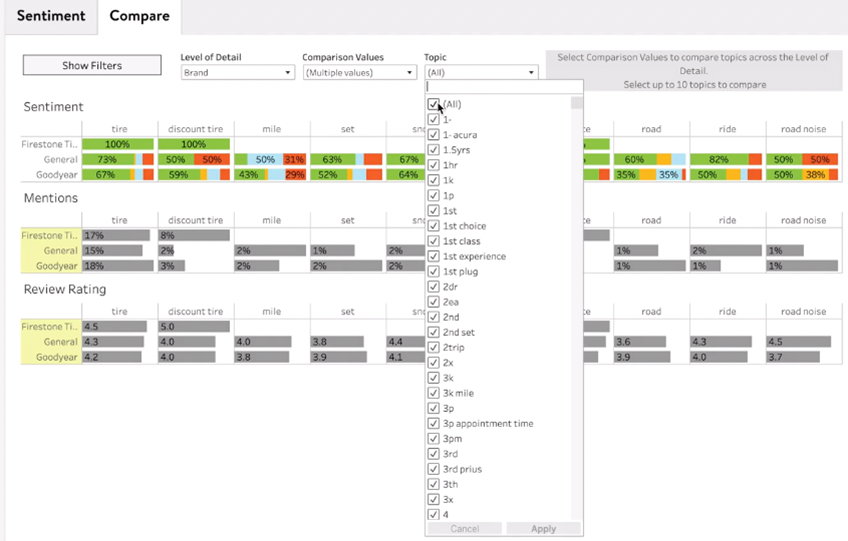Open the Comparison Values dropdown
848x541 pixels.
coord(359,72)
